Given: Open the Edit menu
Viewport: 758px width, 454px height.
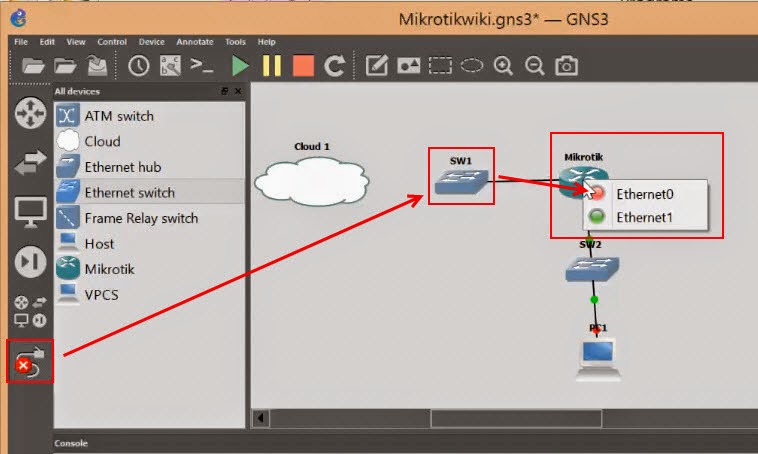Looking at the screenshot, I should pyautogui.click(x=47, y=42).
